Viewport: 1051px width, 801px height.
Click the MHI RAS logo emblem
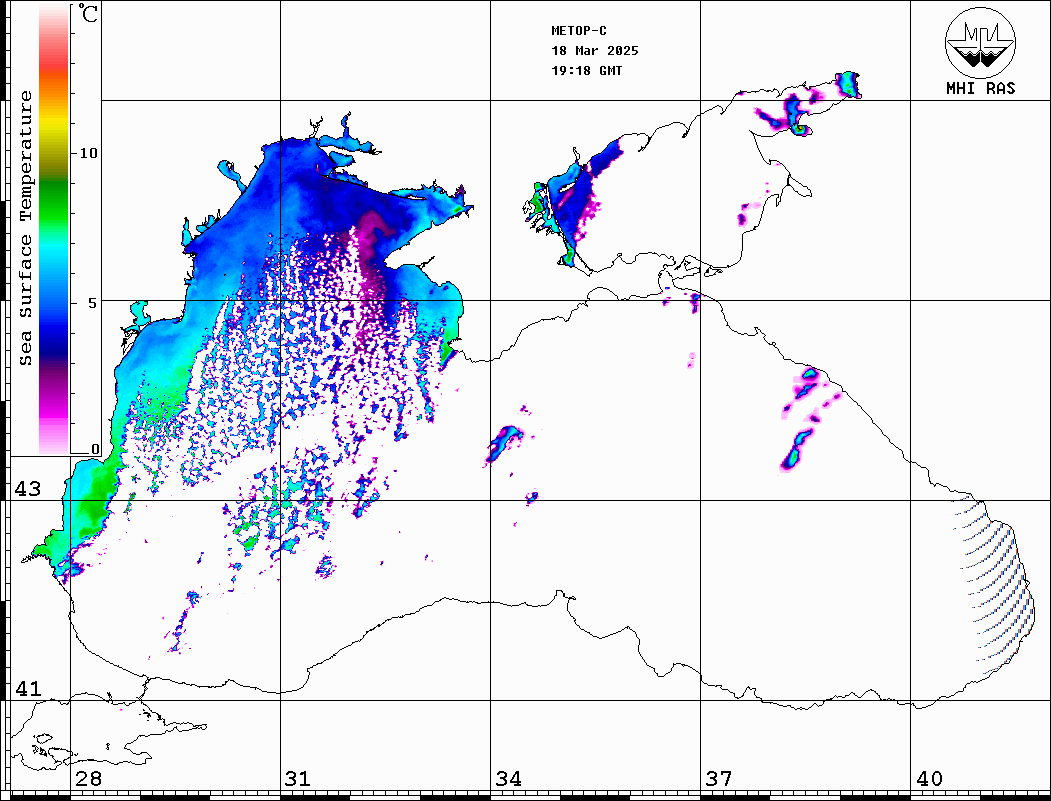tap(980, 43)
